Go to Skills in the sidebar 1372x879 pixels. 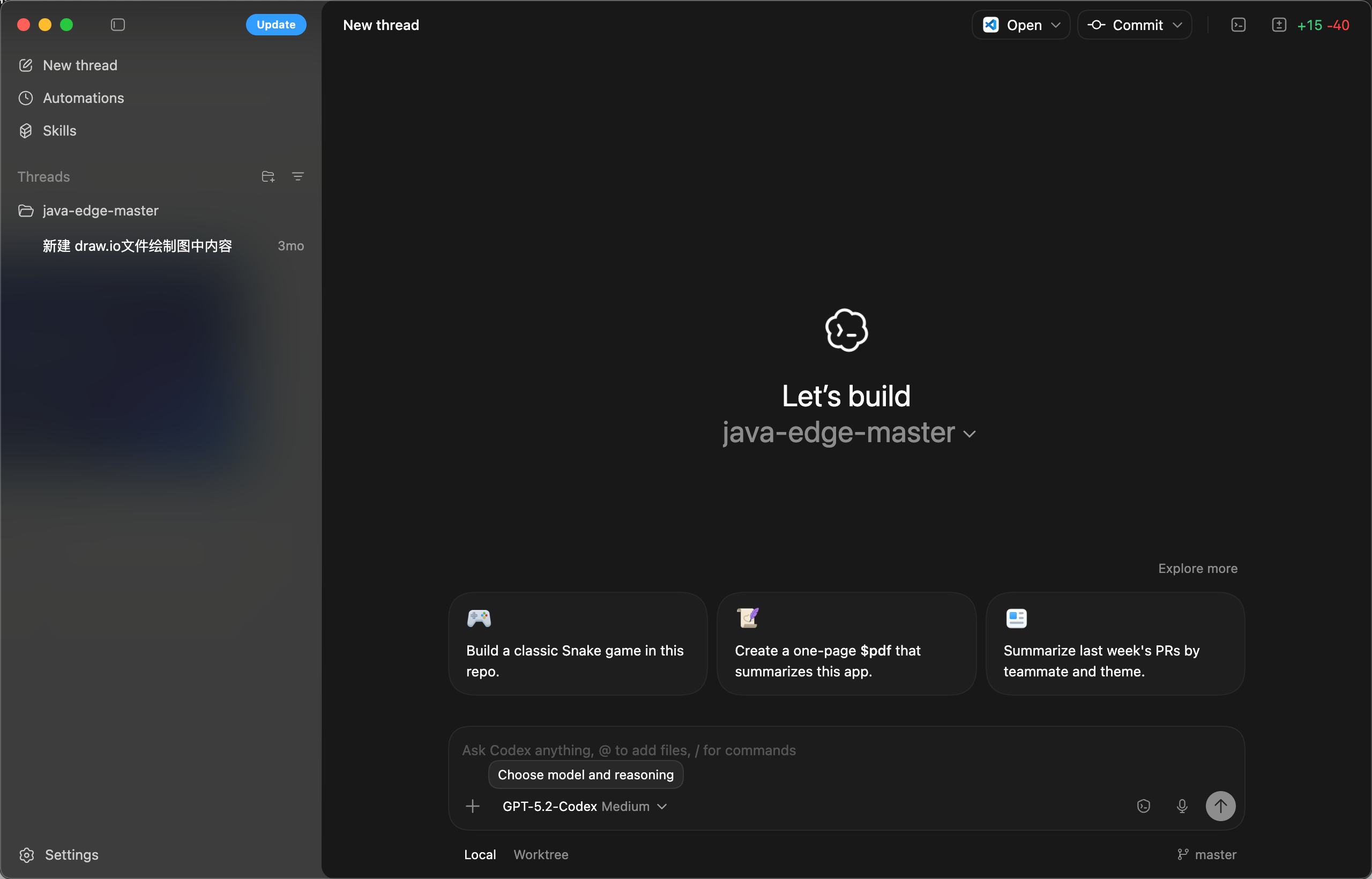(59, 131)
